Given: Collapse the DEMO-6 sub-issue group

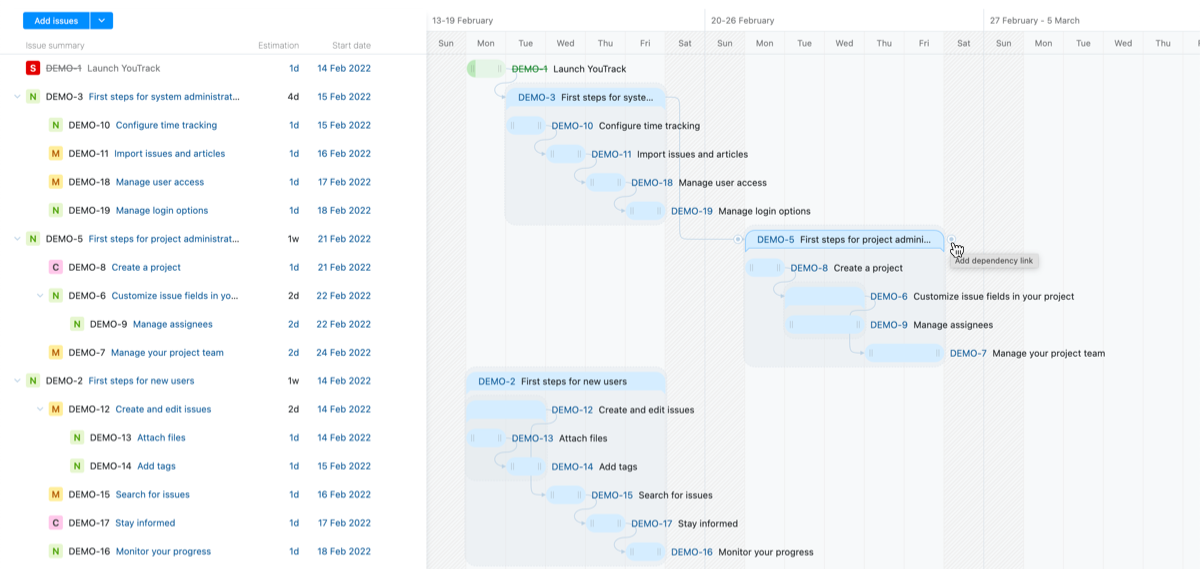Looking at the screenshot, I should (x=40, y=296).
